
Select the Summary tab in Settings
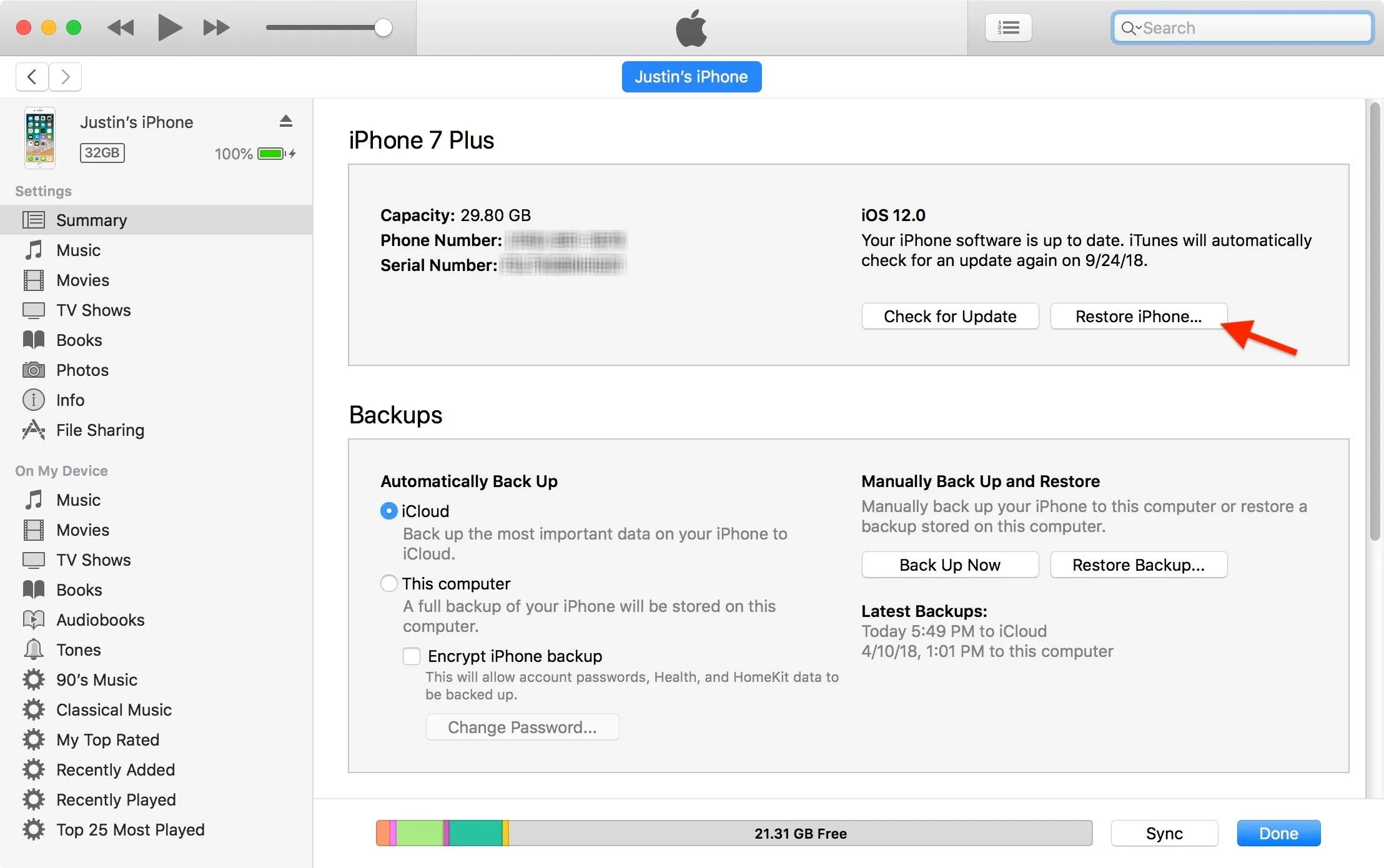pos(91,220)
